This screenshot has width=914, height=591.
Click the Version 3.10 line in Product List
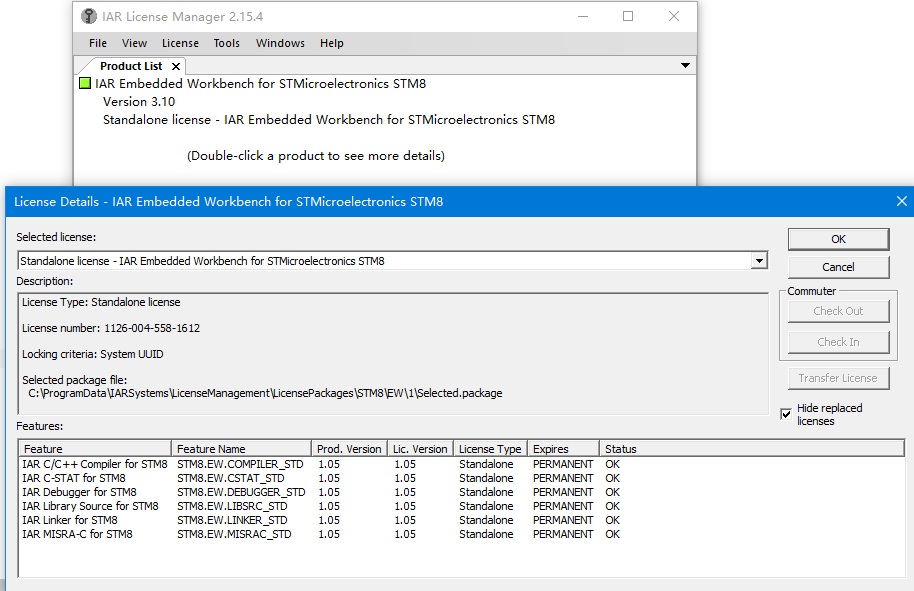point(139,101)
